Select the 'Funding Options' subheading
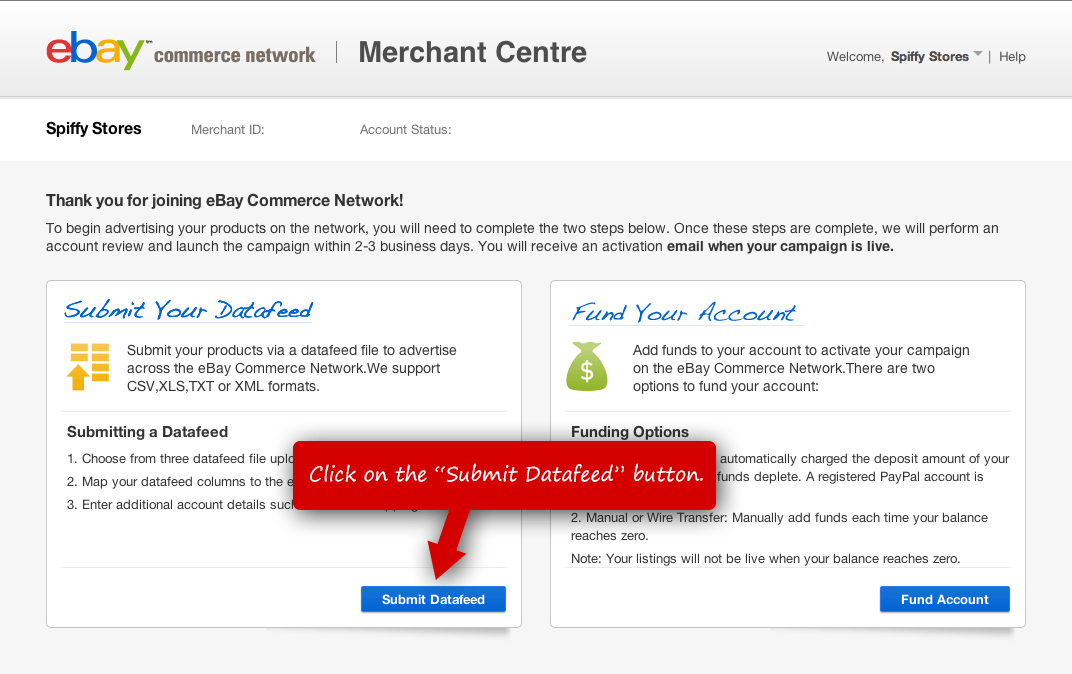Viewport: 1072px width, 674px height. [x=630, y=432]
